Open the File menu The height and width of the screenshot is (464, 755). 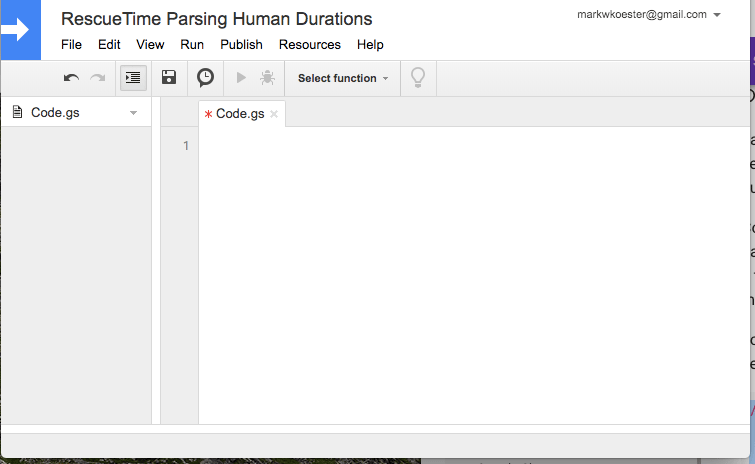(72, 45)
